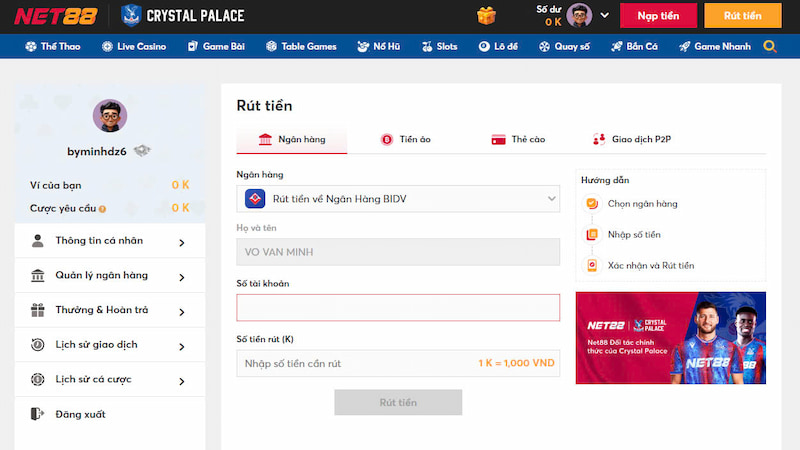Click the byminhdz6 username
This screenshot has height=450, width=800.
coord(97,152)
